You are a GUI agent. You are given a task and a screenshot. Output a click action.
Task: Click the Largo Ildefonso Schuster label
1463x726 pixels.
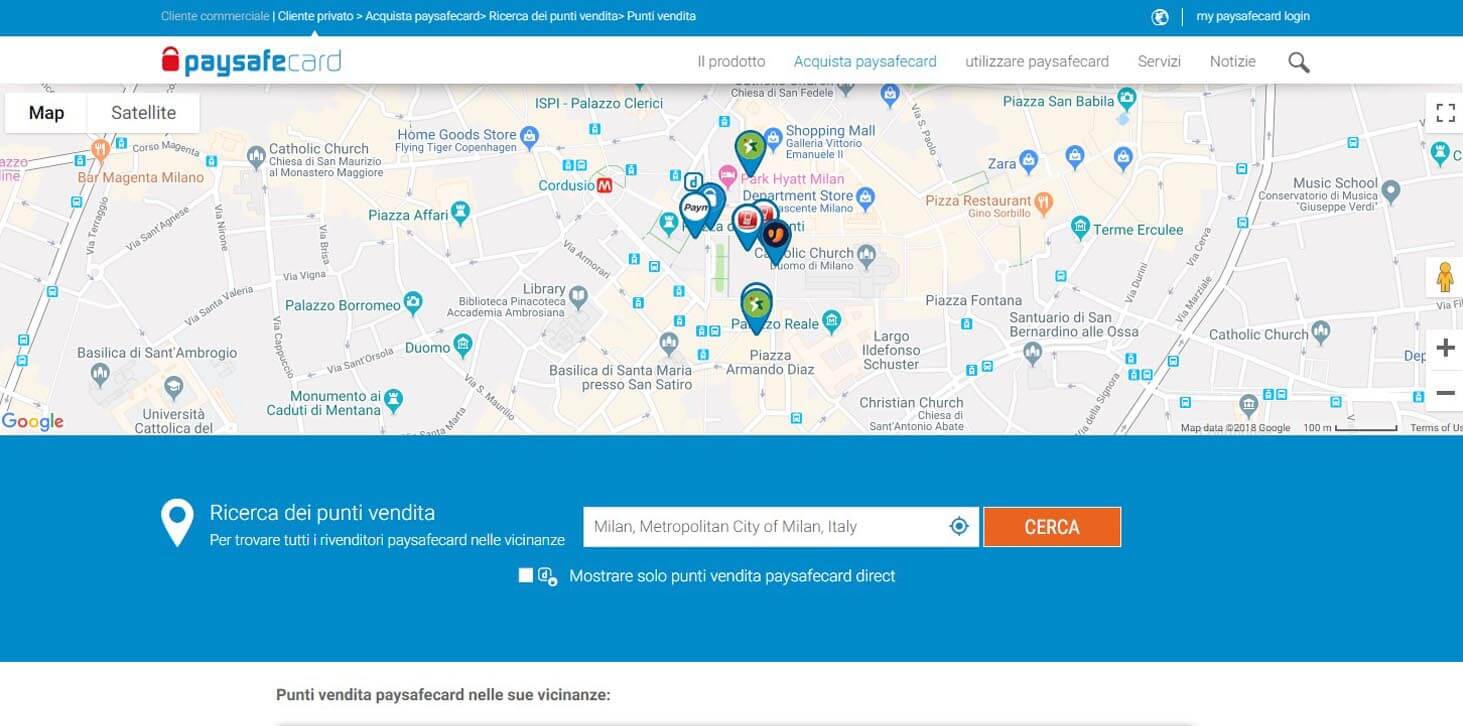(890, 351)
